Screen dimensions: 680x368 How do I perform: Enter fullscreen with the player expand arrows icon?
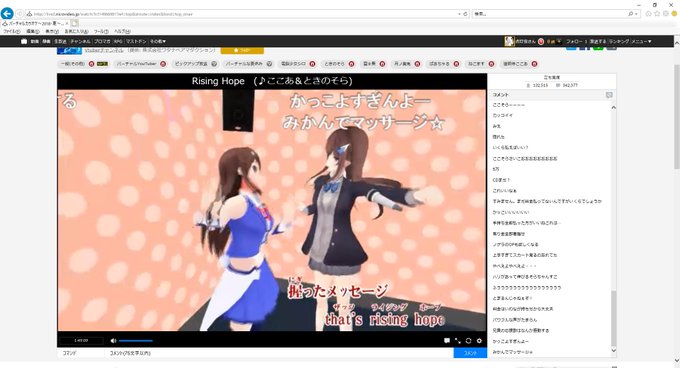458,341
